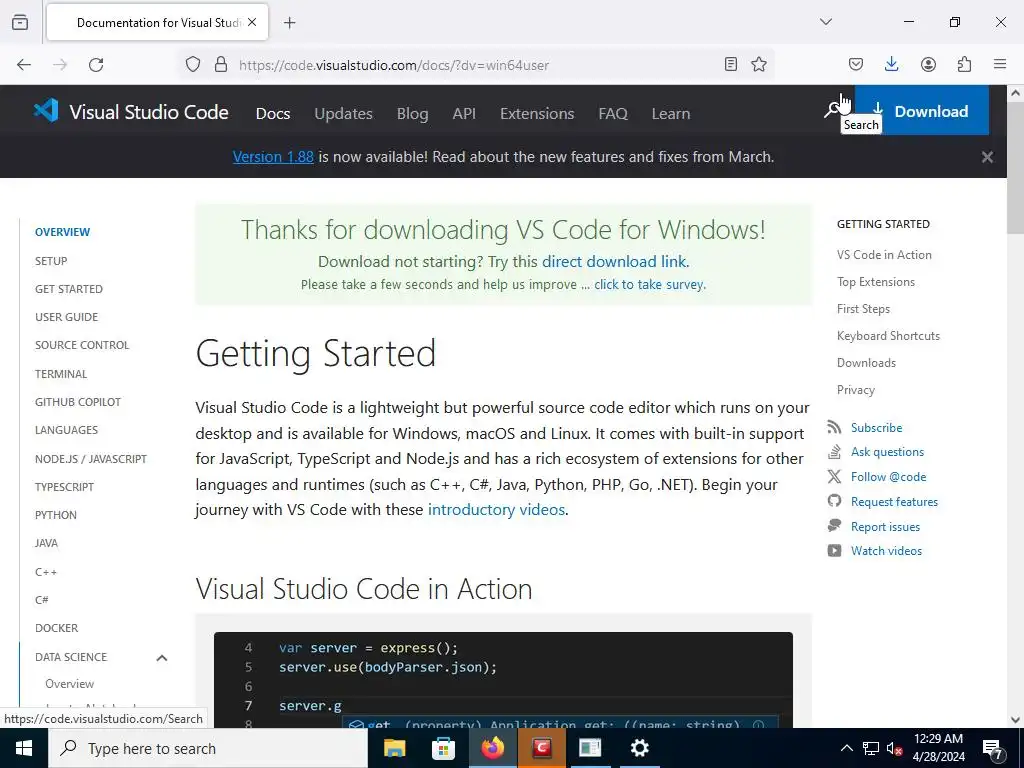The width and height of the screenshot is (1024, 768).
Task: Open the Firefox account icon
Action: [928, 64]
